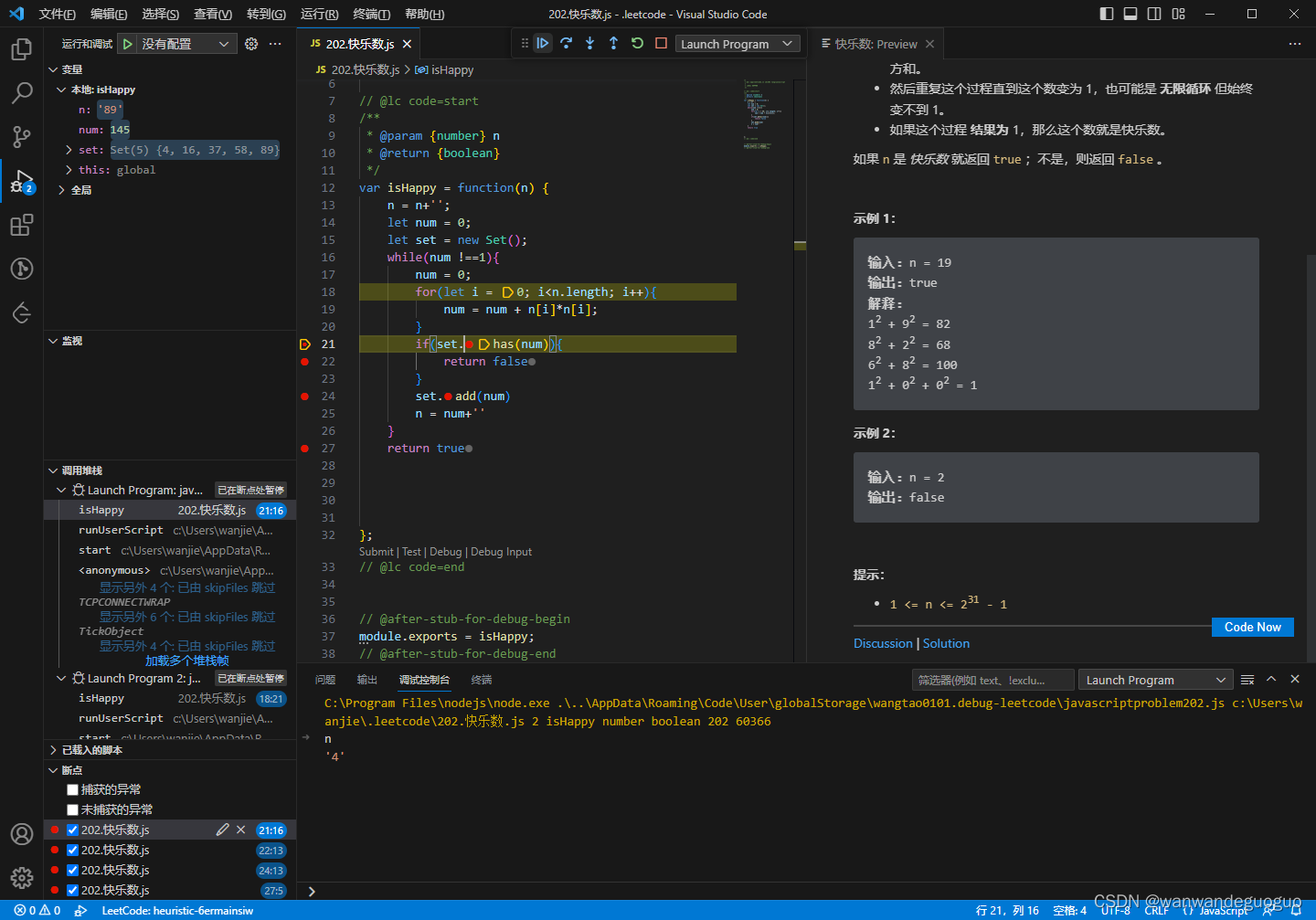1316x920 pixels.
Task: Open debug console Launch Program dropdown
Action: [x=1155, y=680]
